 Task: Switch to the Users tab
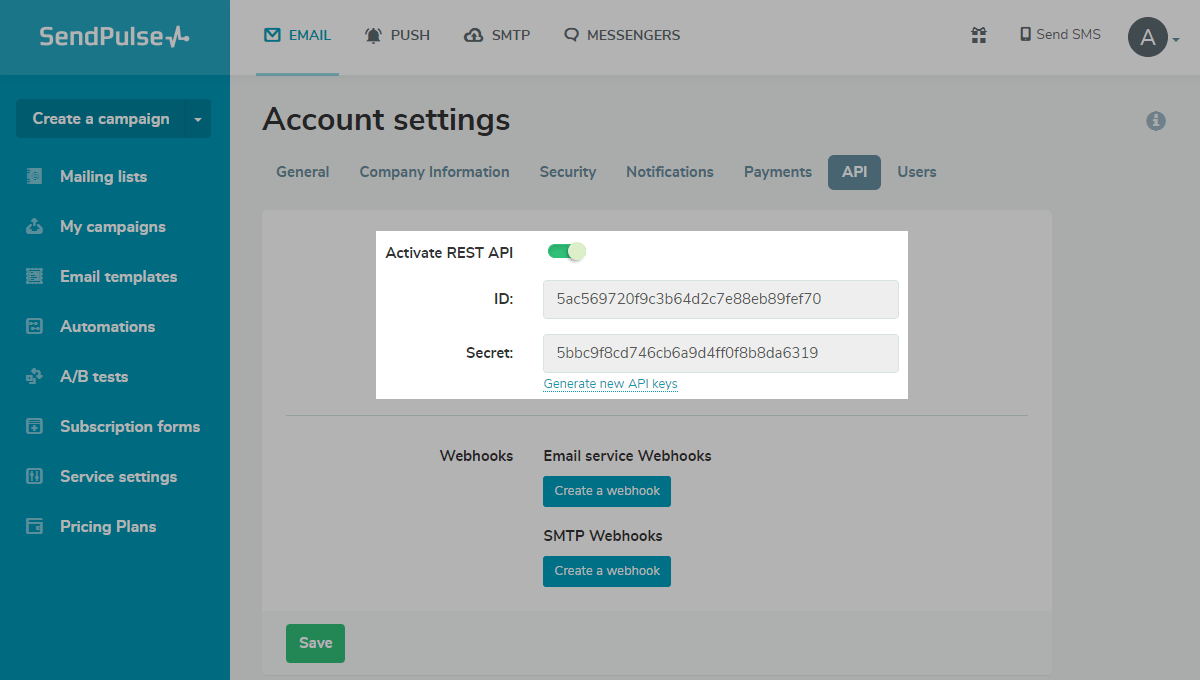[917, 172]
